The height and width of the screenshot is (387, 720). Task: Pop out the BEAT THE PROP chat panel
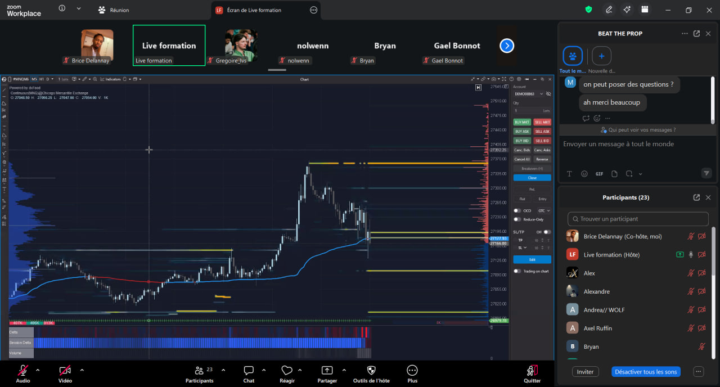(697, 34)
